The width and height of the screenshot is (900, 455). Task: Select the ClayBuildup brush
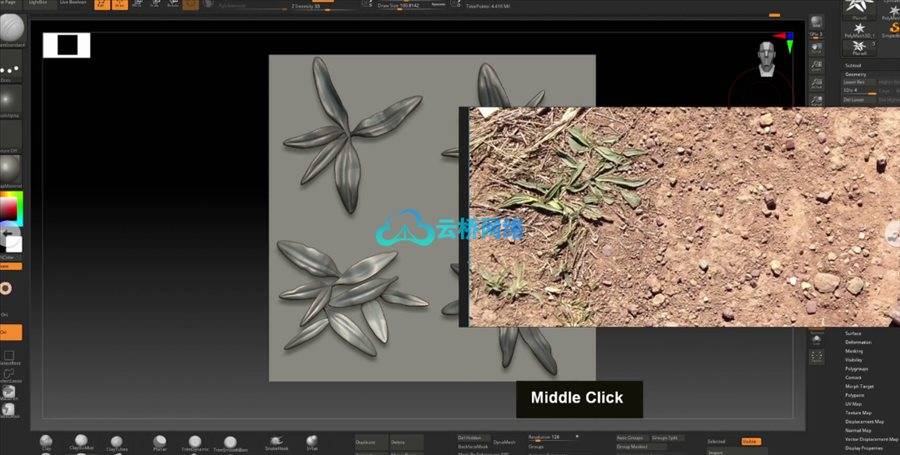pos(82,442)
